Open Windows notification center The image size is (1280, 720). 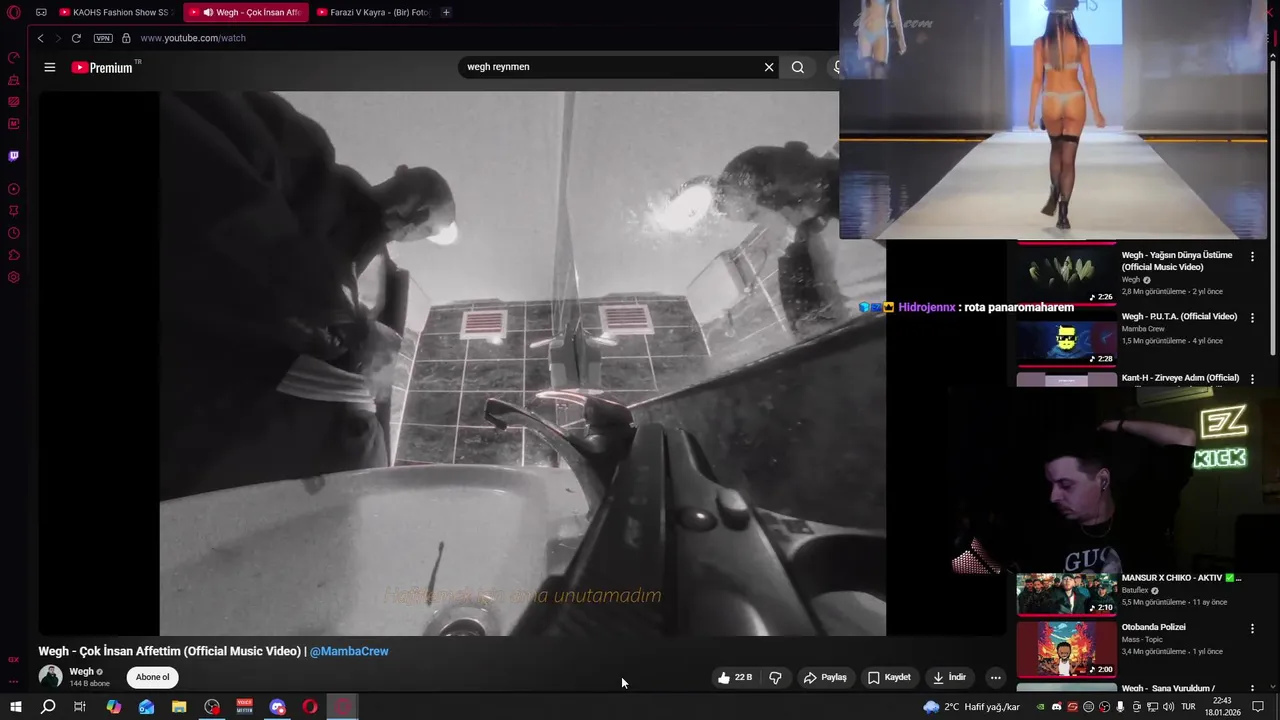pyautogui.click(x=1258, y=707)
